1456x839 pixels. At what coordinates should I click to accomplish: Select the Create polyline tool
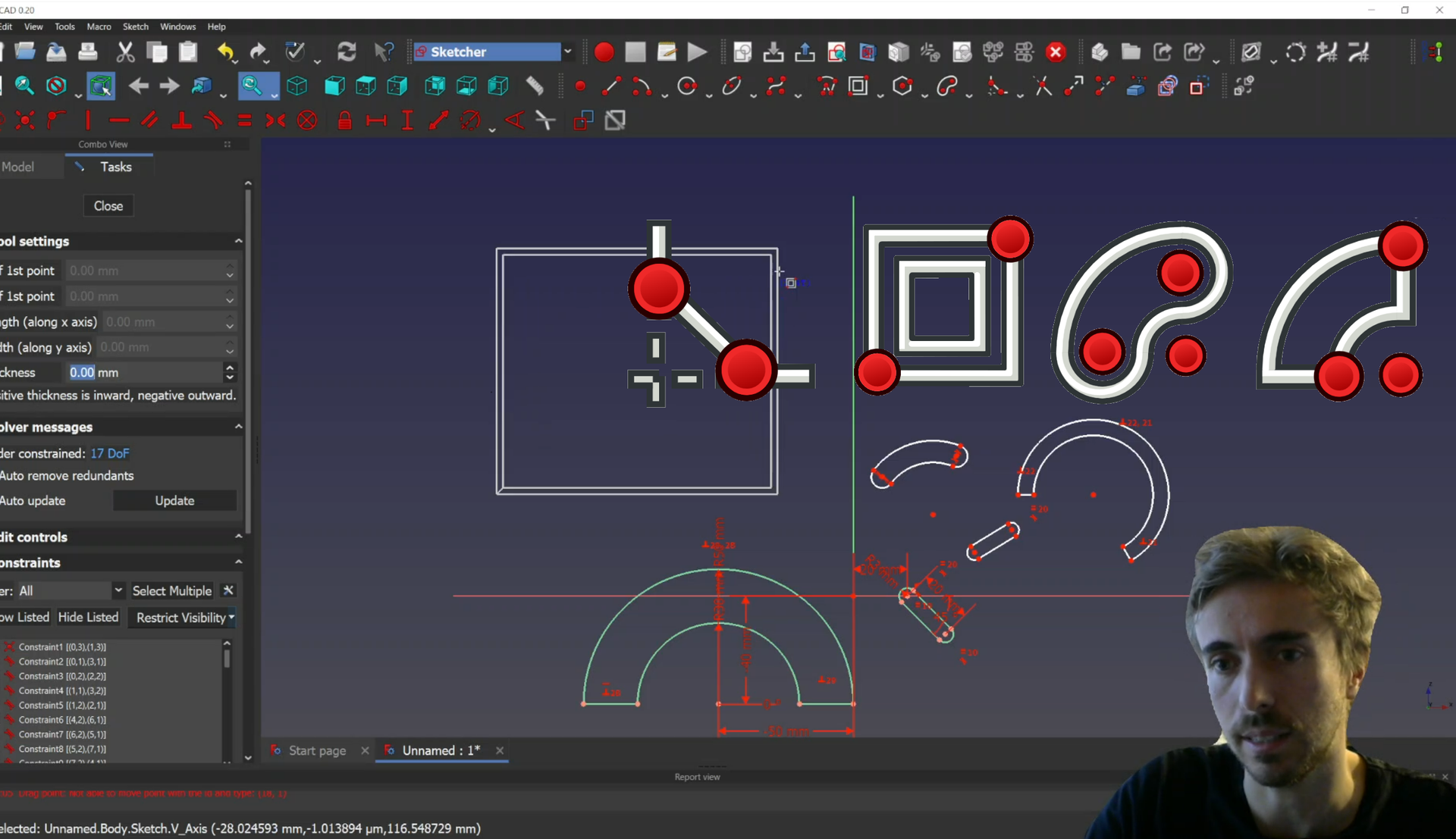coord(827,86)
